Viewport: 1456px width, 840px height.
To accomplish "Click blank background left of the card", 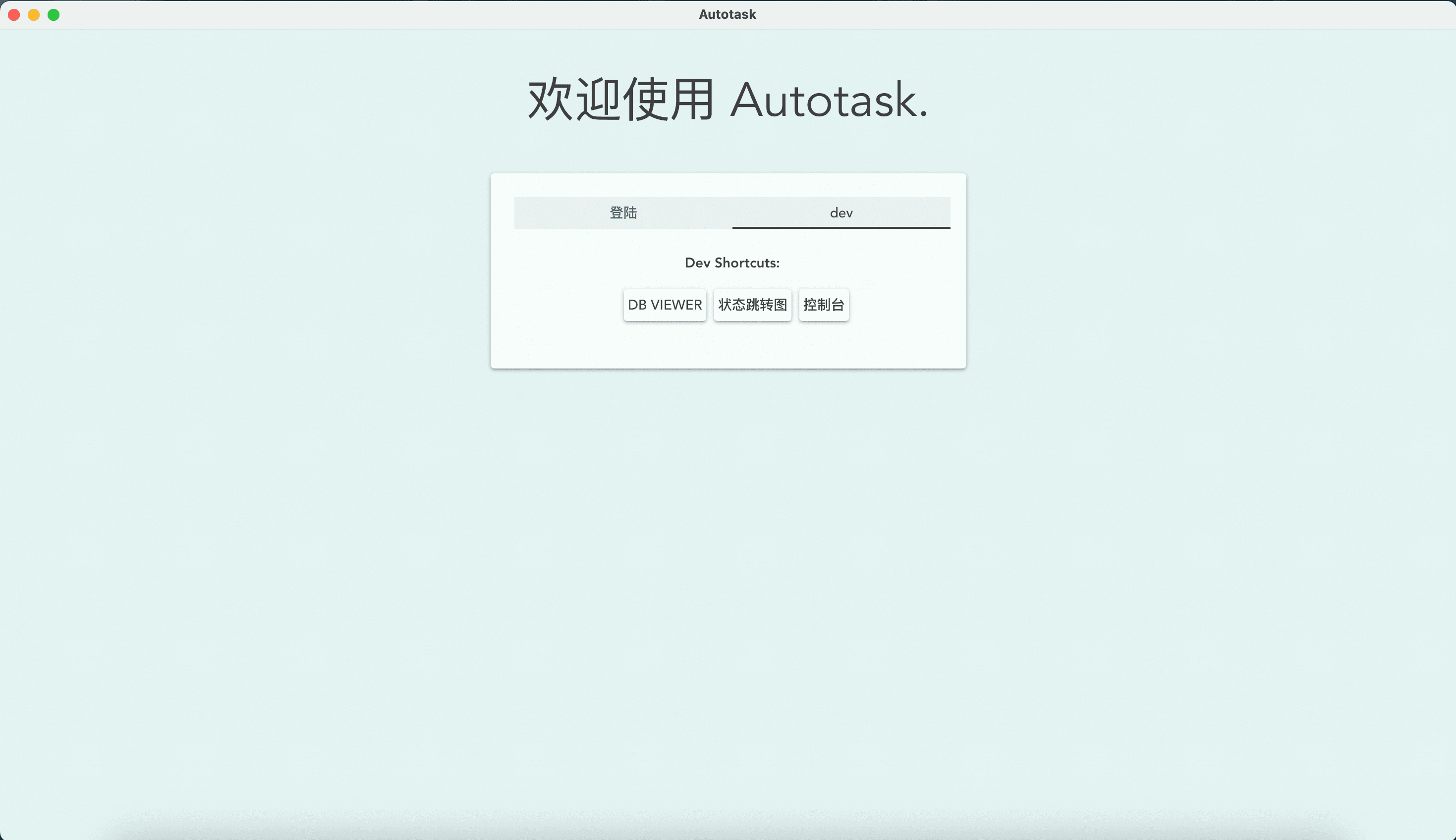I will pos(242,271).
